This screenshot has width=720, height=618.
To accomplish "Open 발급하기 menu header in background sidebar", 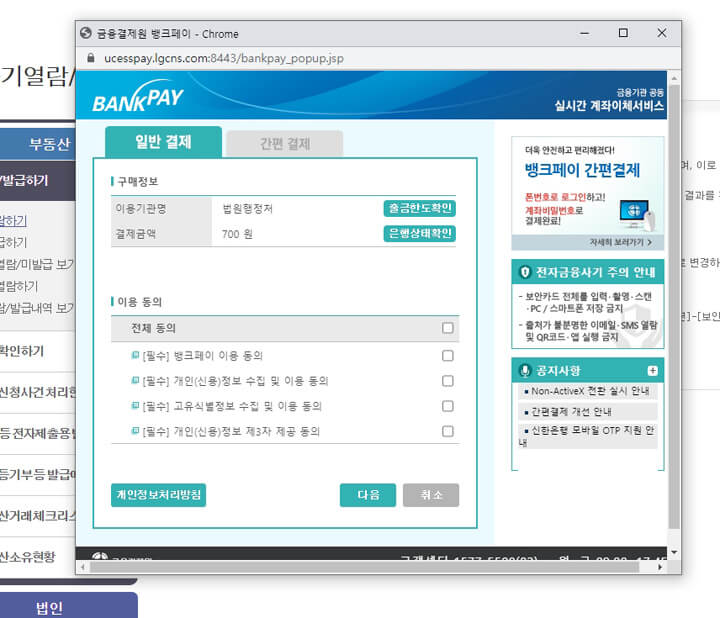I will click(38, 180).
